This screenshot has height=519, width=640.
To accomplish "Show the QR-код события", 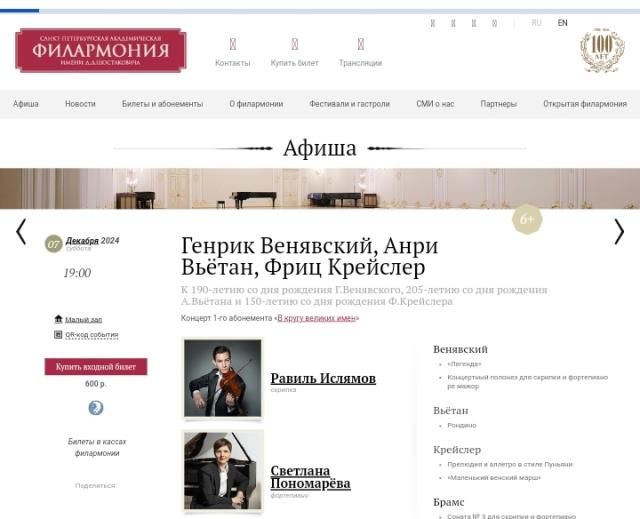I will [x=92, y=335].
